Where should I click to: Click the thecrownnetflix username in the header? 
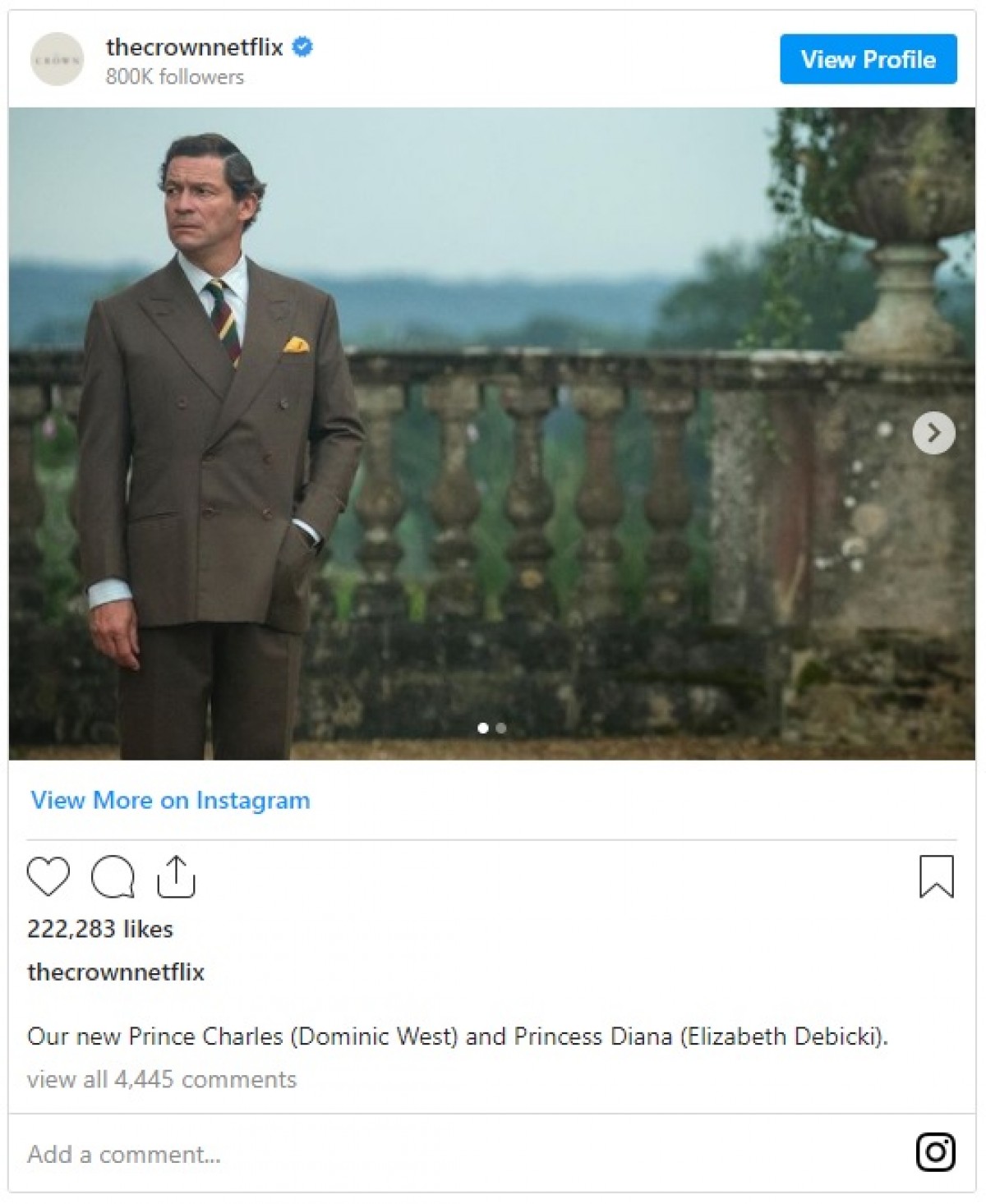(x=194, y=48)
